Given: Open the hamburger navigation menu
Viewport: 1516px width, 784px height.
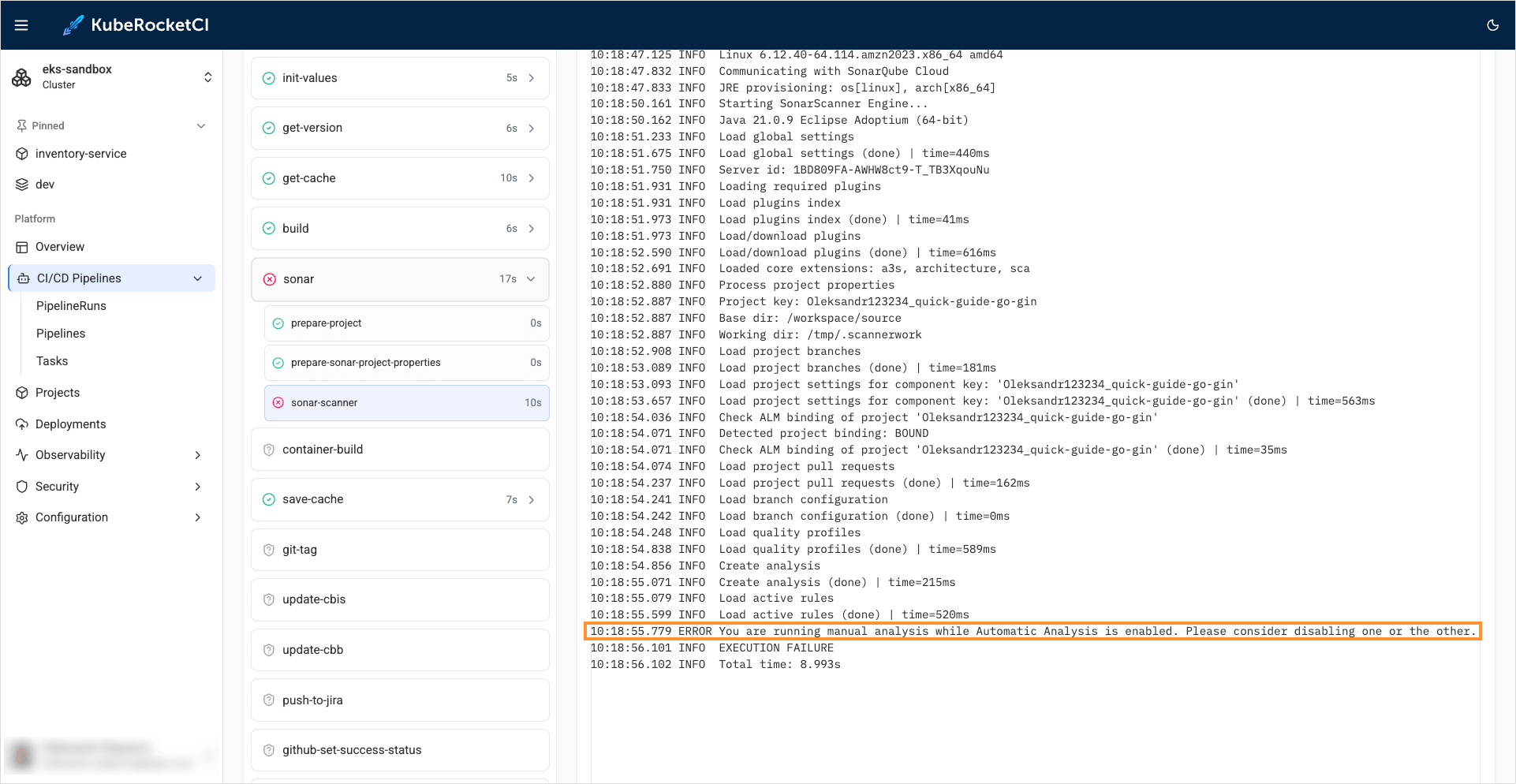Looking at the screenshot, I should point(21,25).
